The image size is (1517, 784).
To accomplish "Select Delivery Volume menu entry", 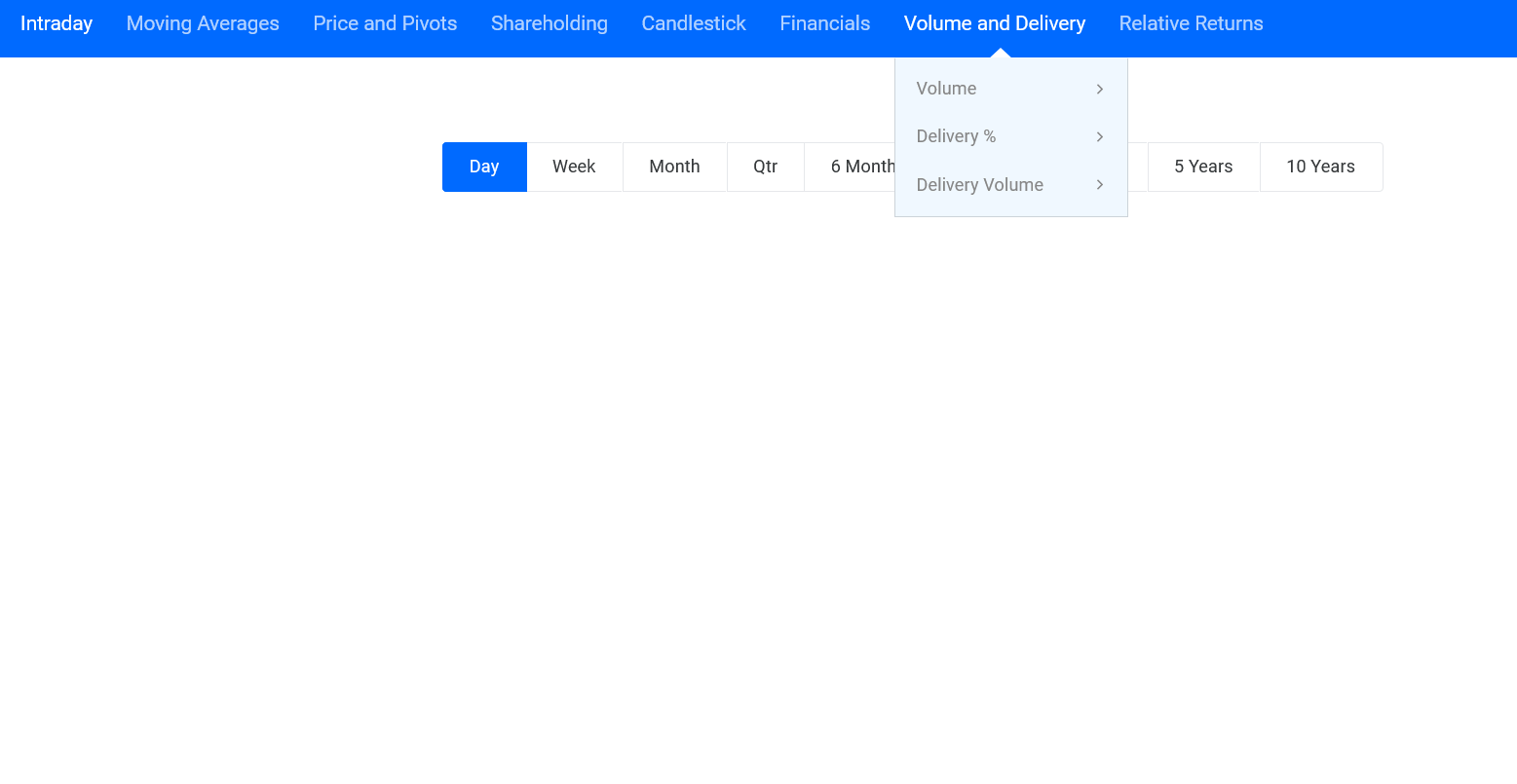I will click(1011, 185).
